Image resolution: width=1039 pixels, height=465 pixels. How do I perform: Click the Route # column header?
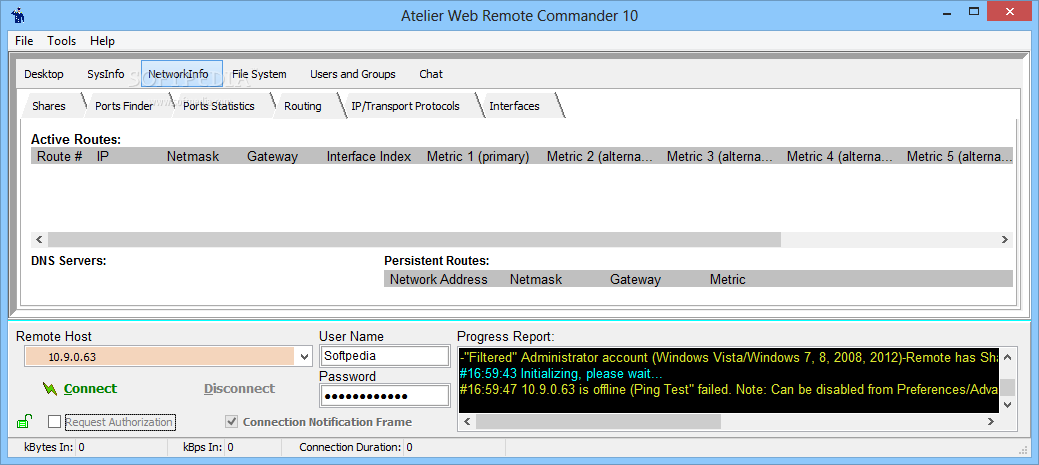(x=61, y=156)
